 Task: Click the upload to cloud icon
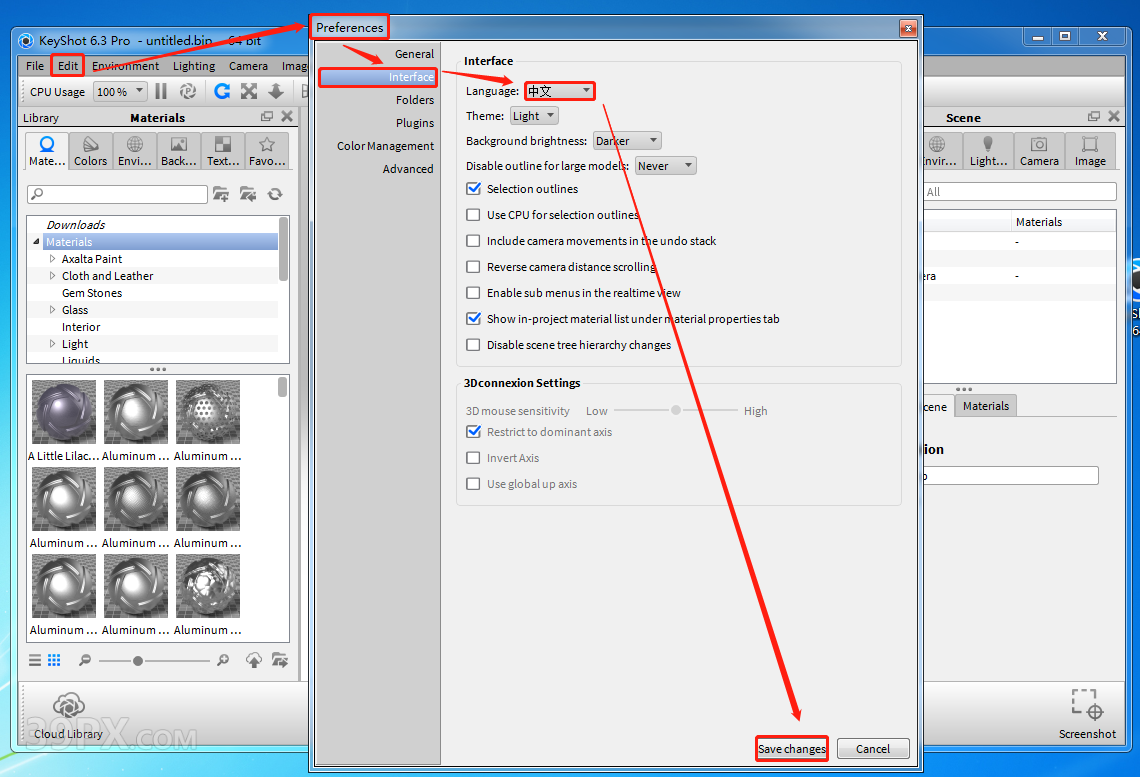254,660
